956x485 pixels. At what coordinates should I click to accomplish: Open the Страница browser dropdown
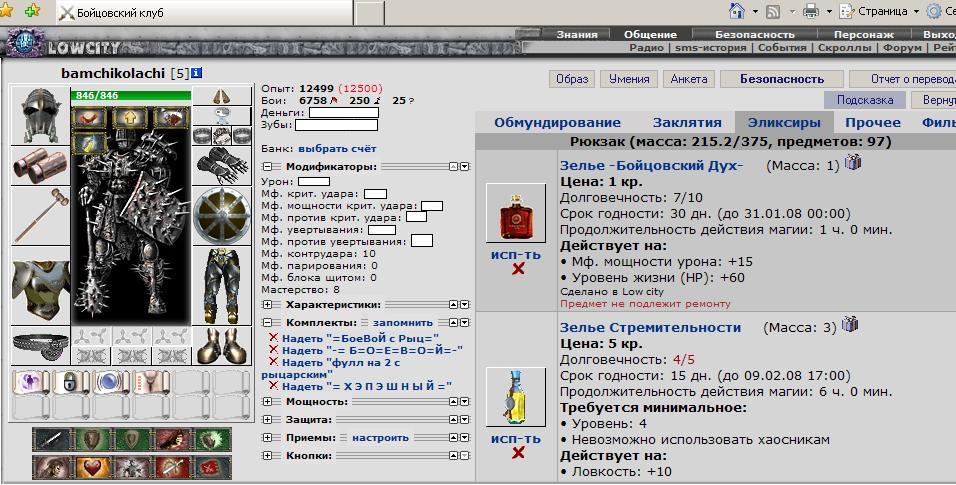tap(880, 11)
